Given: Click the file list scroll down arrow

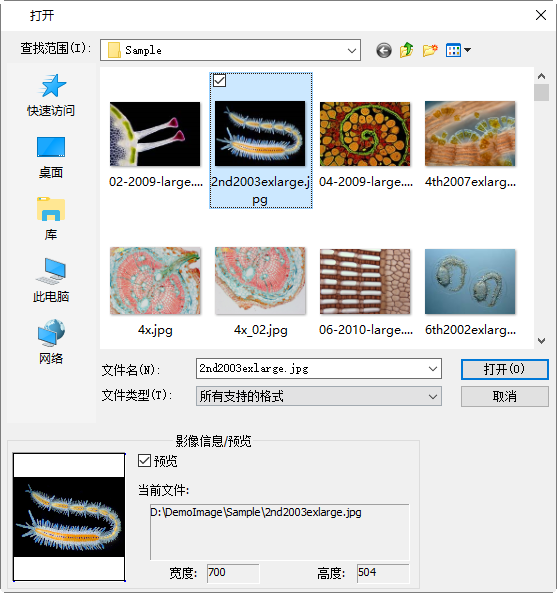Looking at the screenshot, I should coord(541,341).
